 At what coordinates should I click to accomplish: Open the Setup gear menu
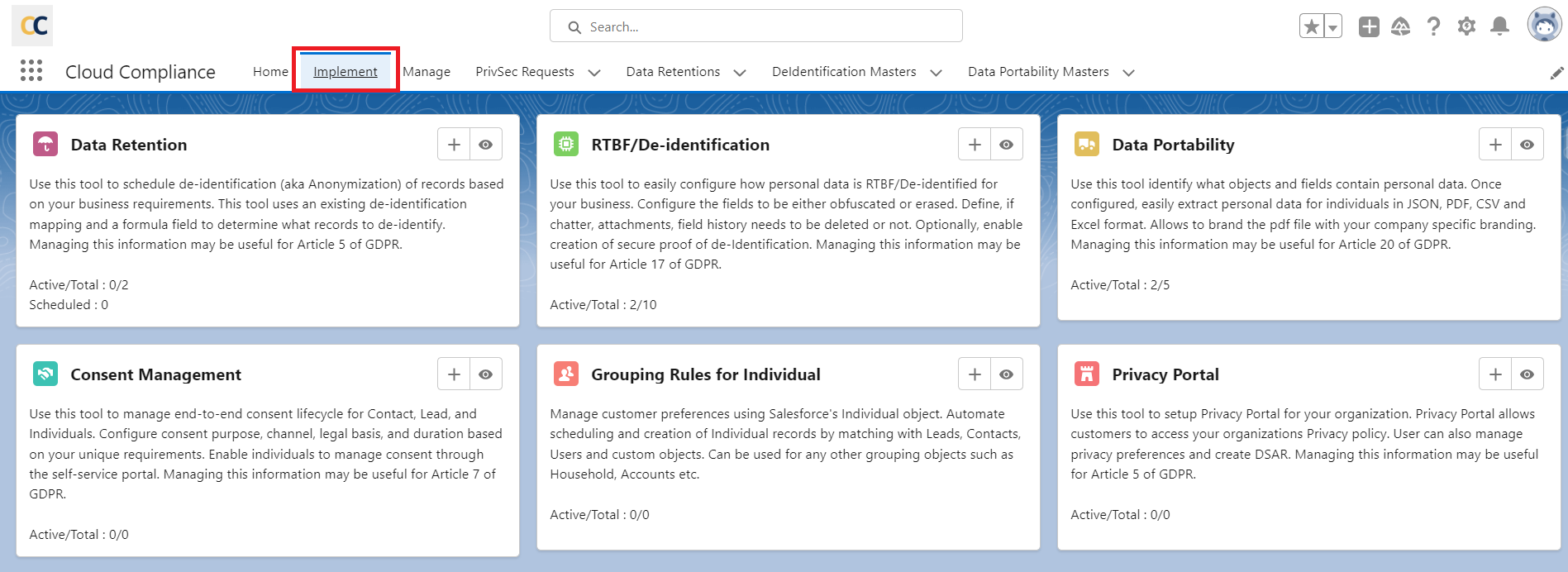1466,27
